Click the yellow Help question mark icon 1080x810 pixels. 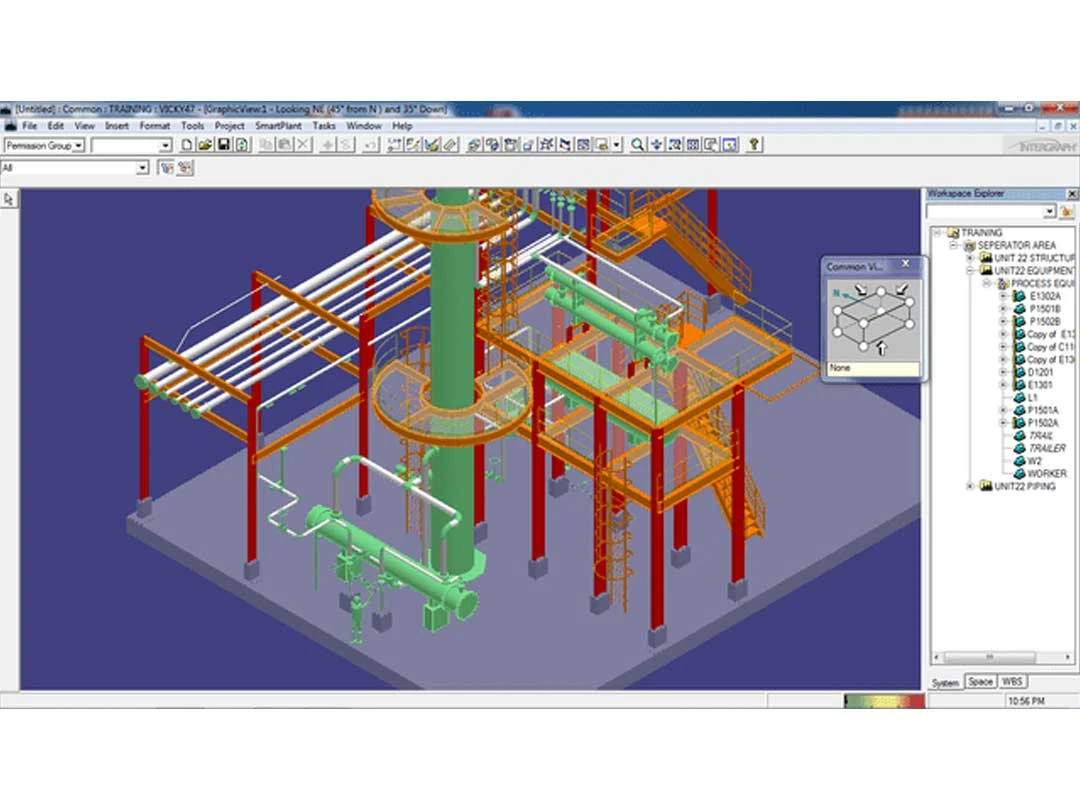coord(754,145)
